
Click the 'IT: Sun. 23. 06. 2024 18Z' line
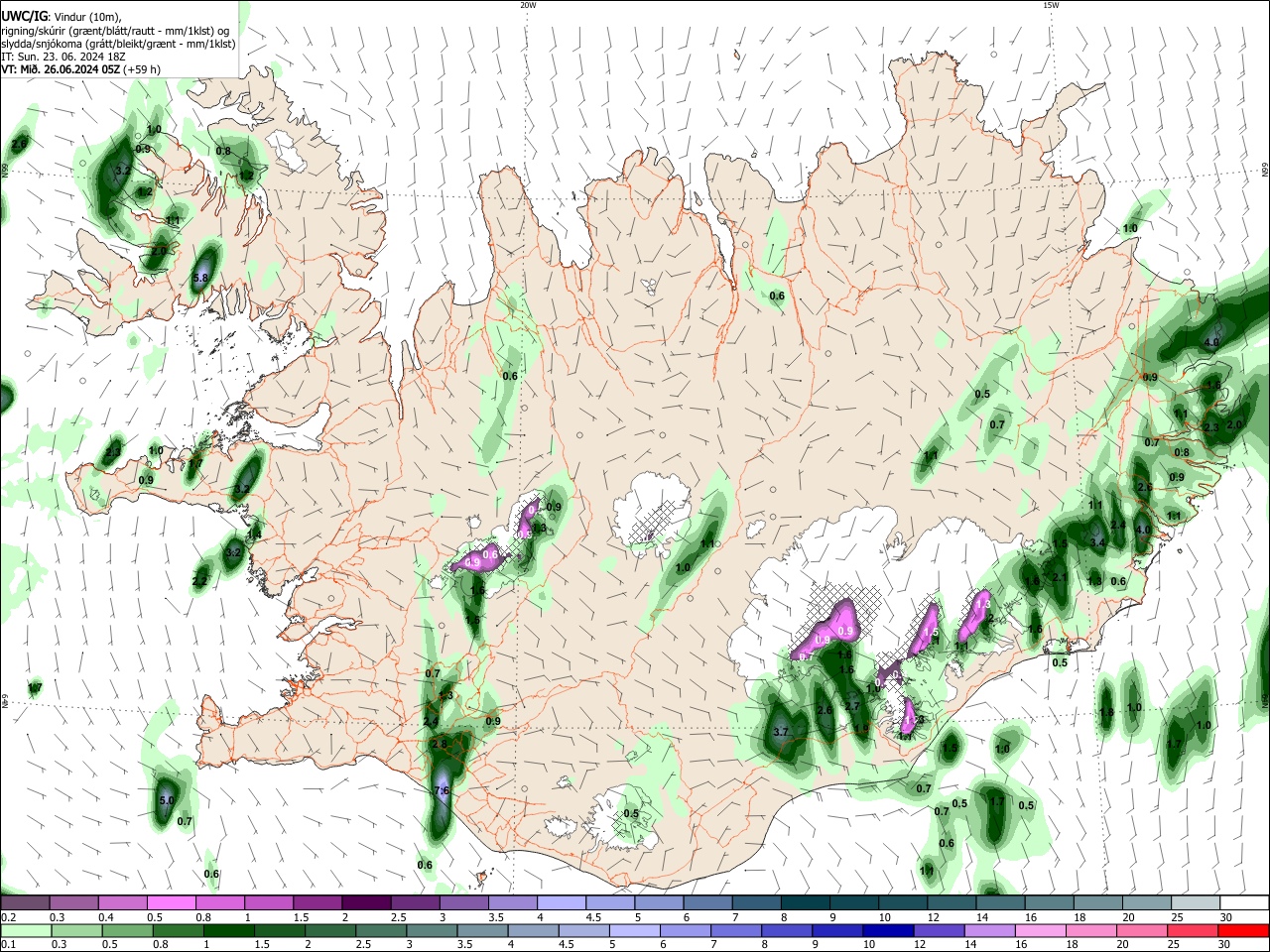tap(63, 57)
